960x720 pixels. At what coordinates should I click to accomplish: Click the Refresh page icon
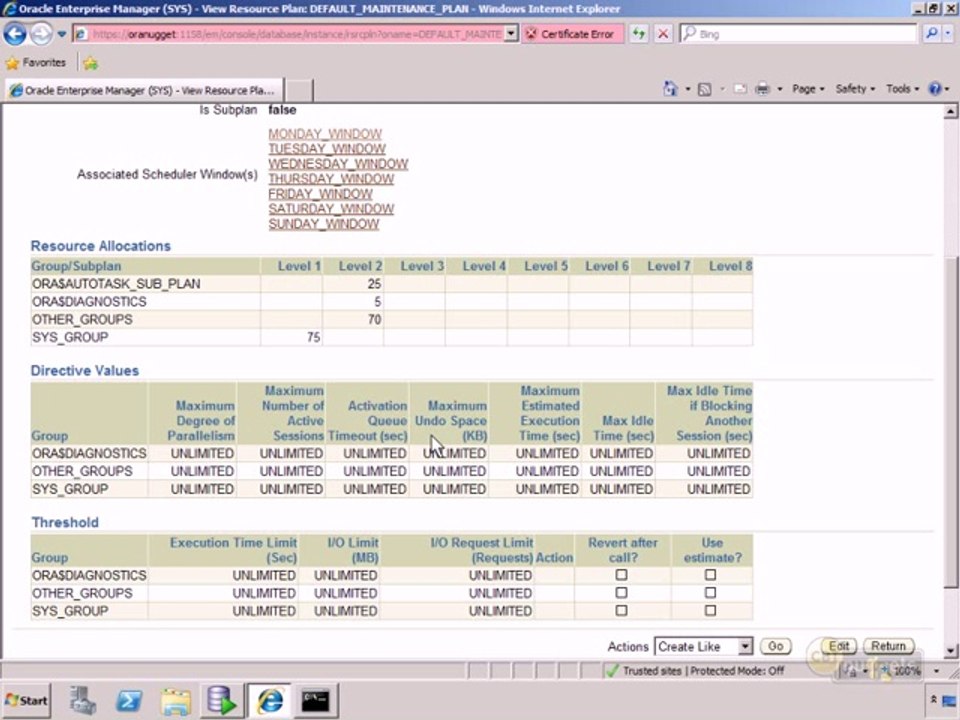(x=639, y=34)
